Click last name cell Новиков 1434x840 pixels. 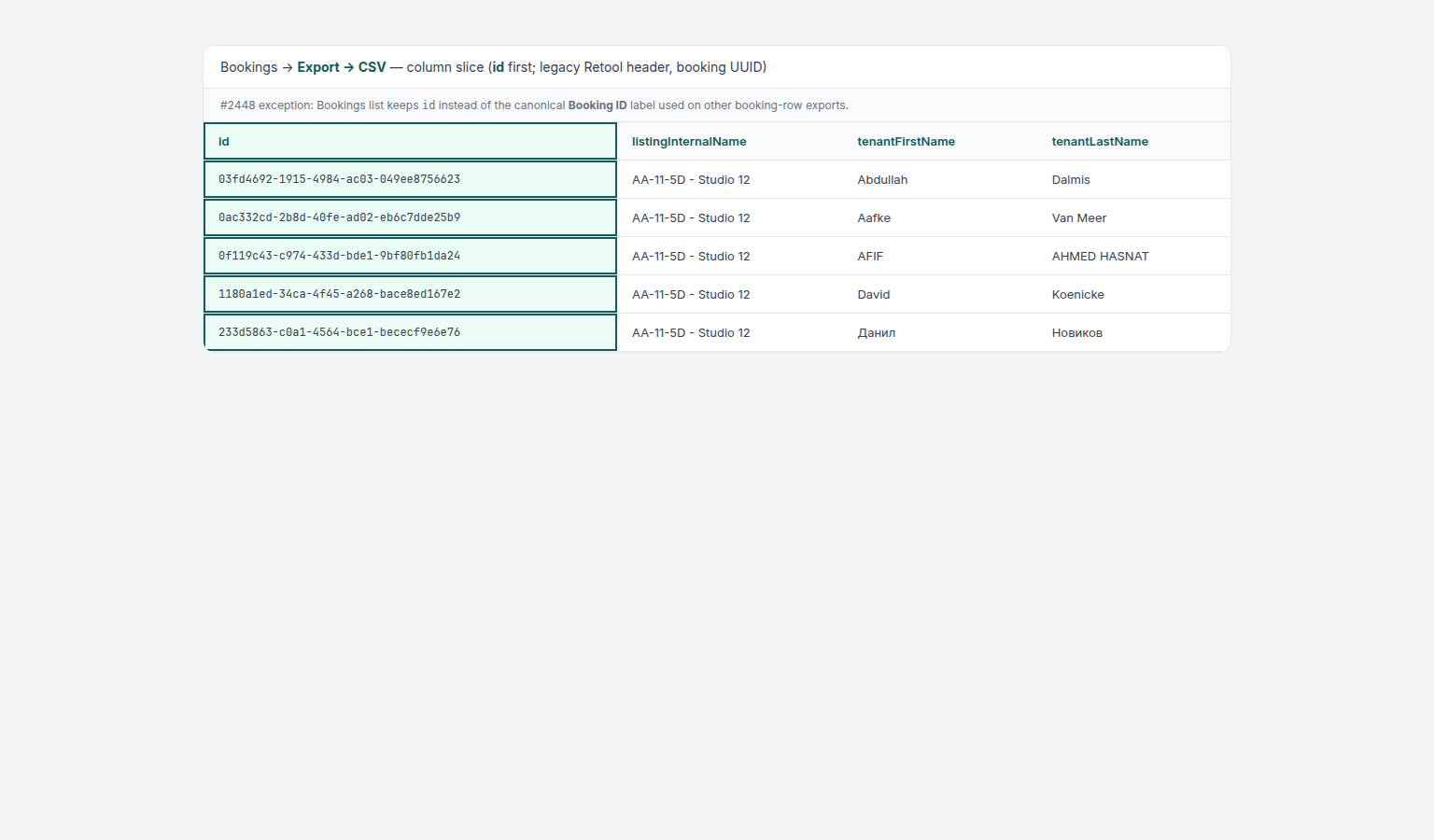[1133, 332]
